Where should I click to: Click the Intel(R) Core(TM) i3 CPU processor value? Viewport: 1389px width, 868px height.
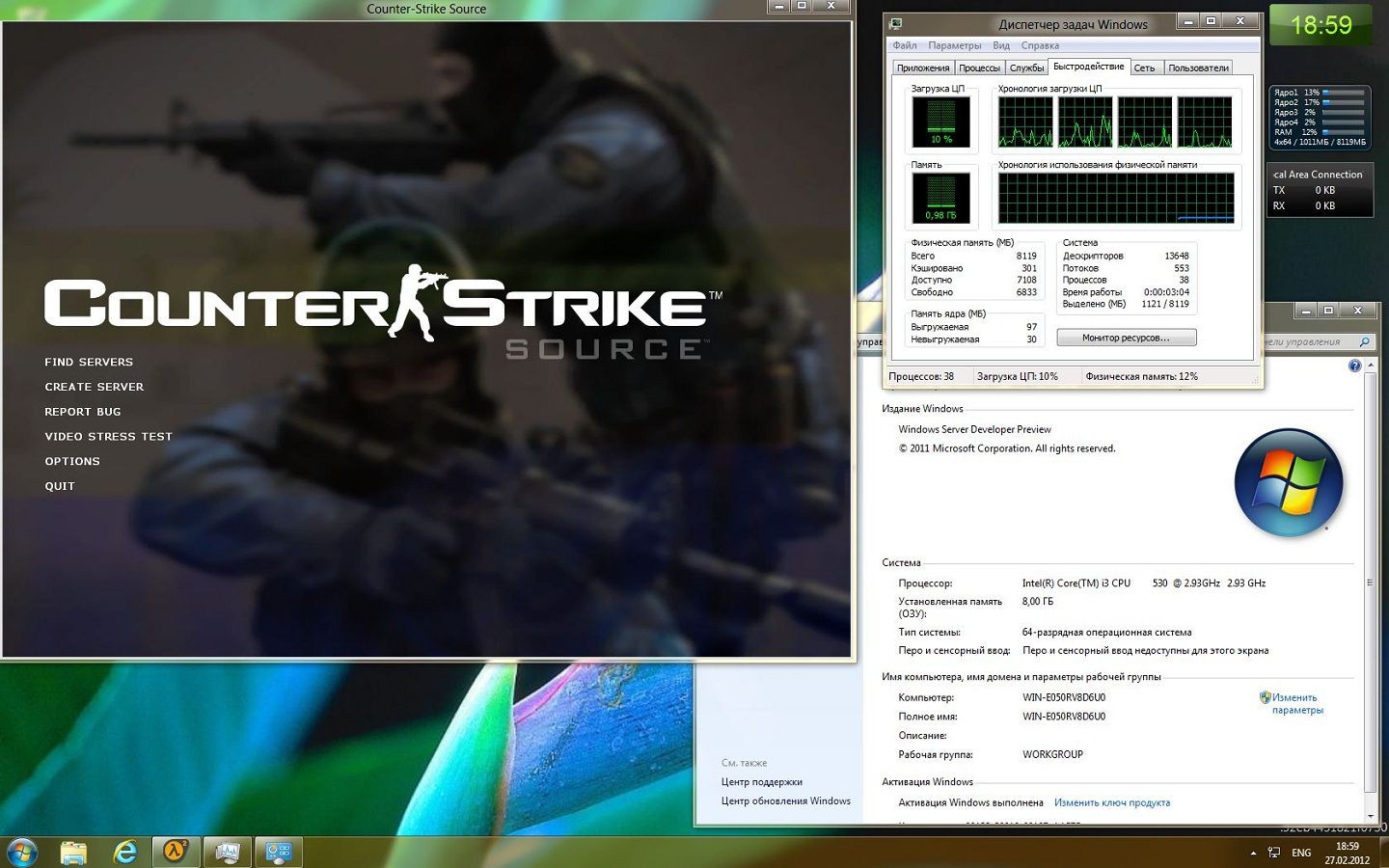1144,583
